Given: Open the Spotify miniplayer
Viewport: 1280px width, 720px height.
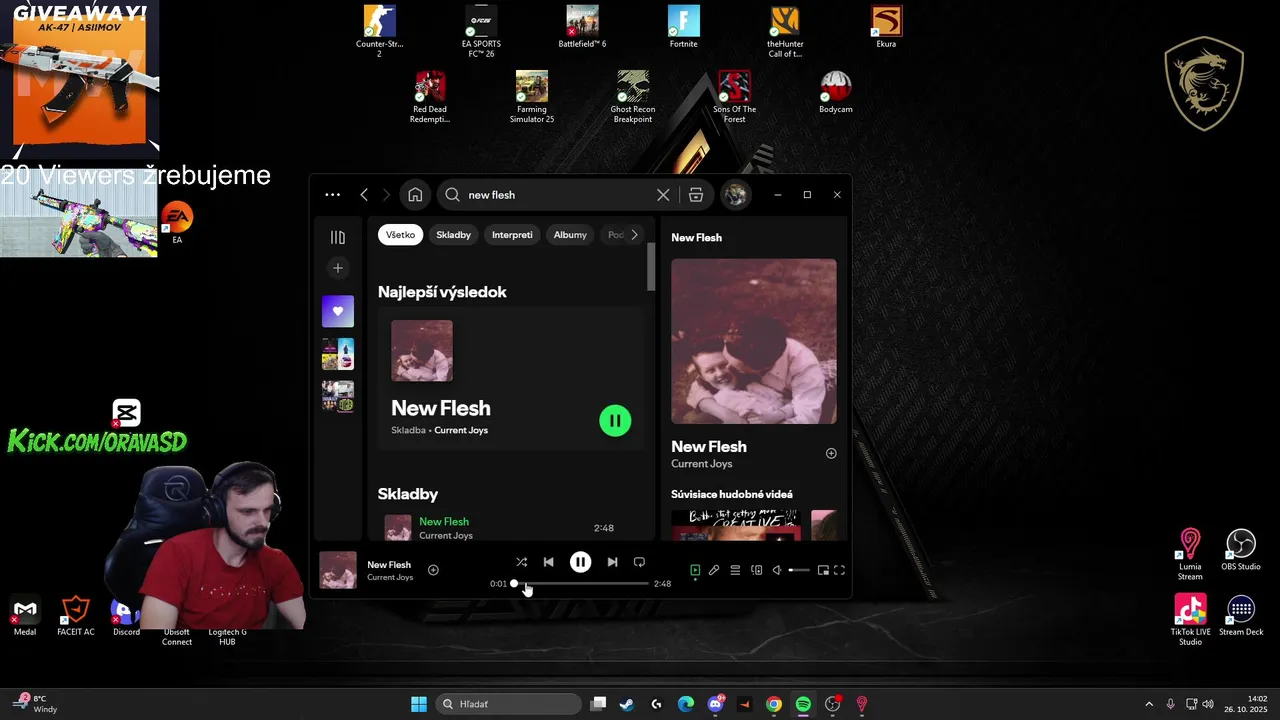Looking at the screenshot, I should pos(823,570).
